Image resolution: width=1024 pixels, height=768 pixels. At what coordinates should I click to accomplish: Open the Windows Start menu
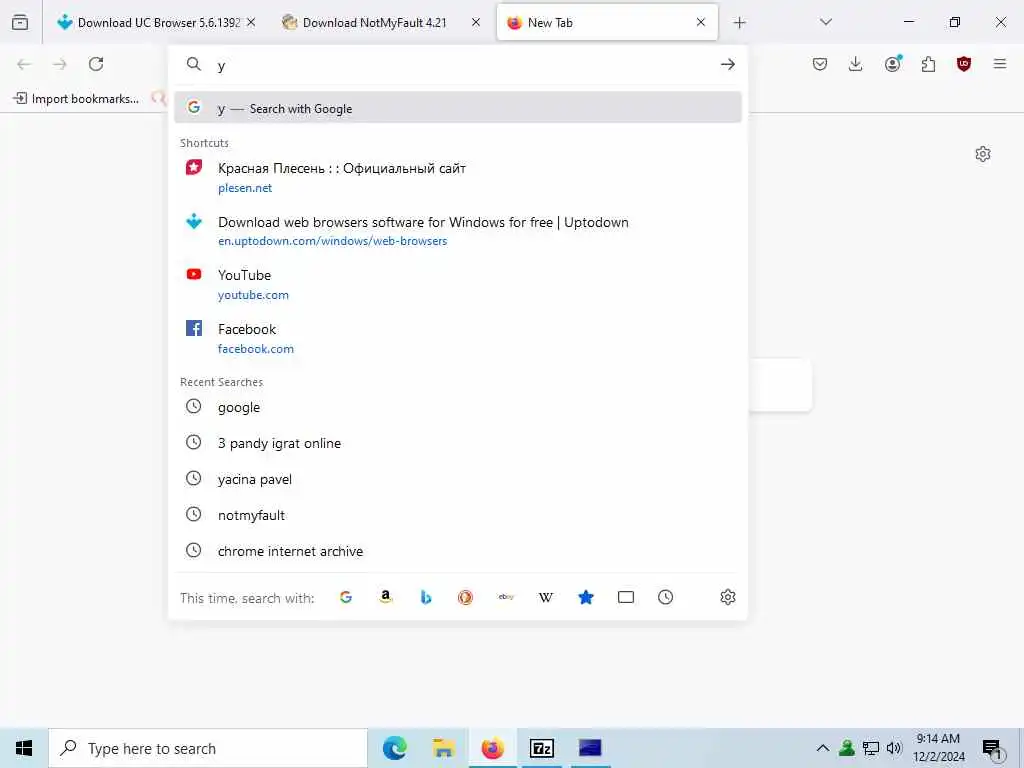click(24, 748)
